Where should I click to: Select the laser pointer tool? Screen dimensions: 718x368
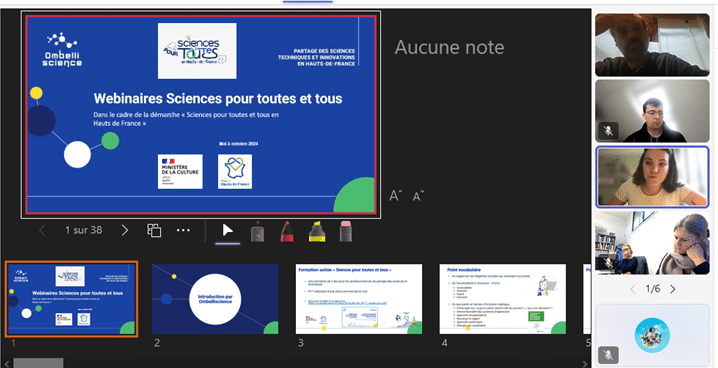257,231
